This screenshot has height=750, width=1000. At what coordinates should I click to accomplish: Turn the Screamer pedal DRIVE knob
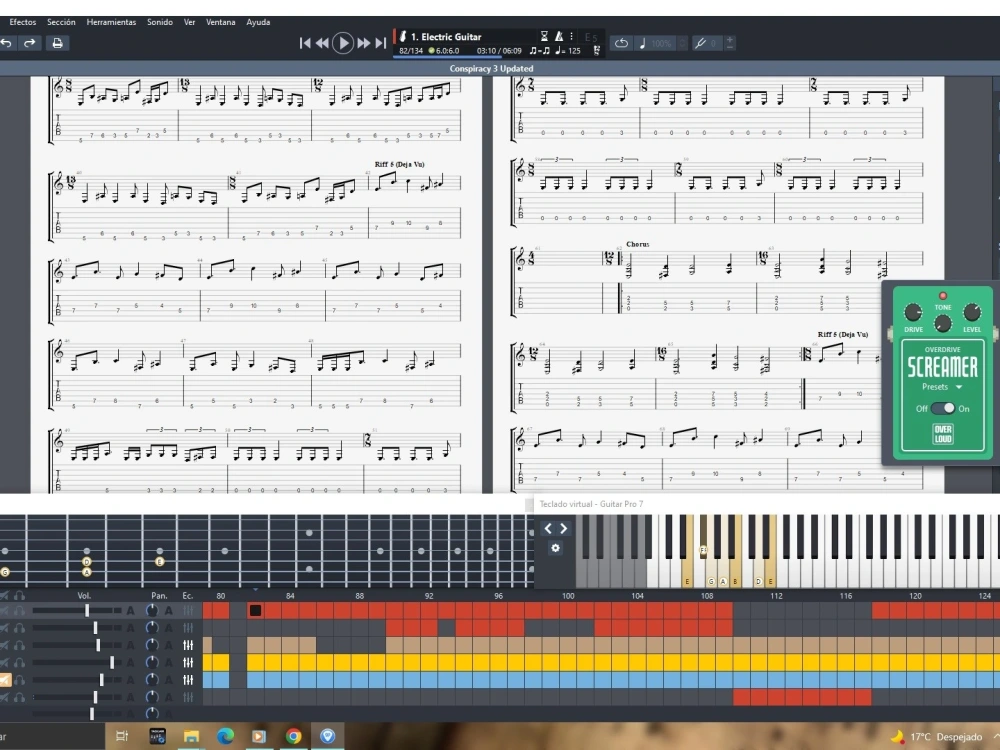pos(913,312)
